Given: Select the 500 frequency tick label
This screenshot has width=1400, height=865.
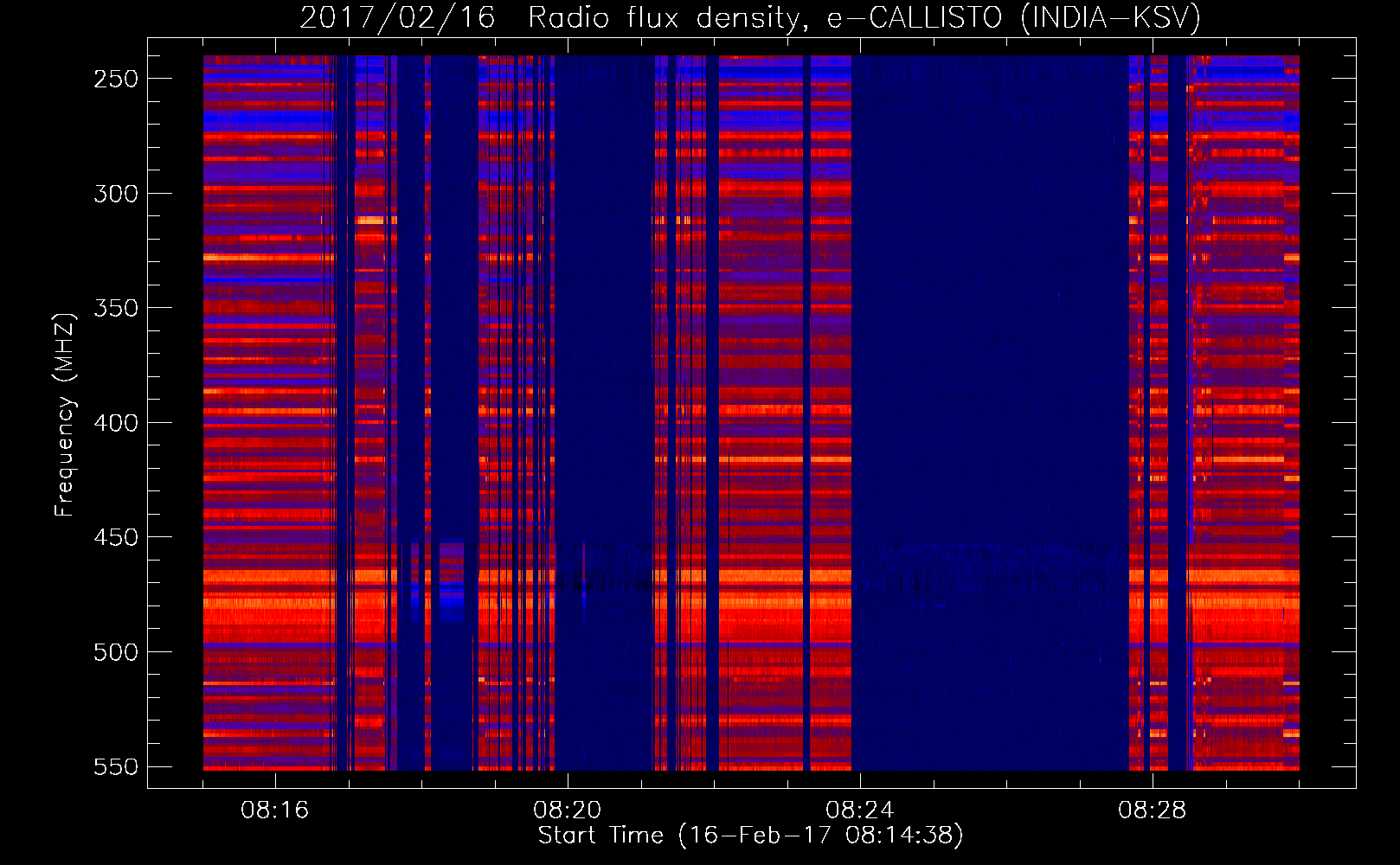Looking at the screenshot, I should (x=116, y=652).
